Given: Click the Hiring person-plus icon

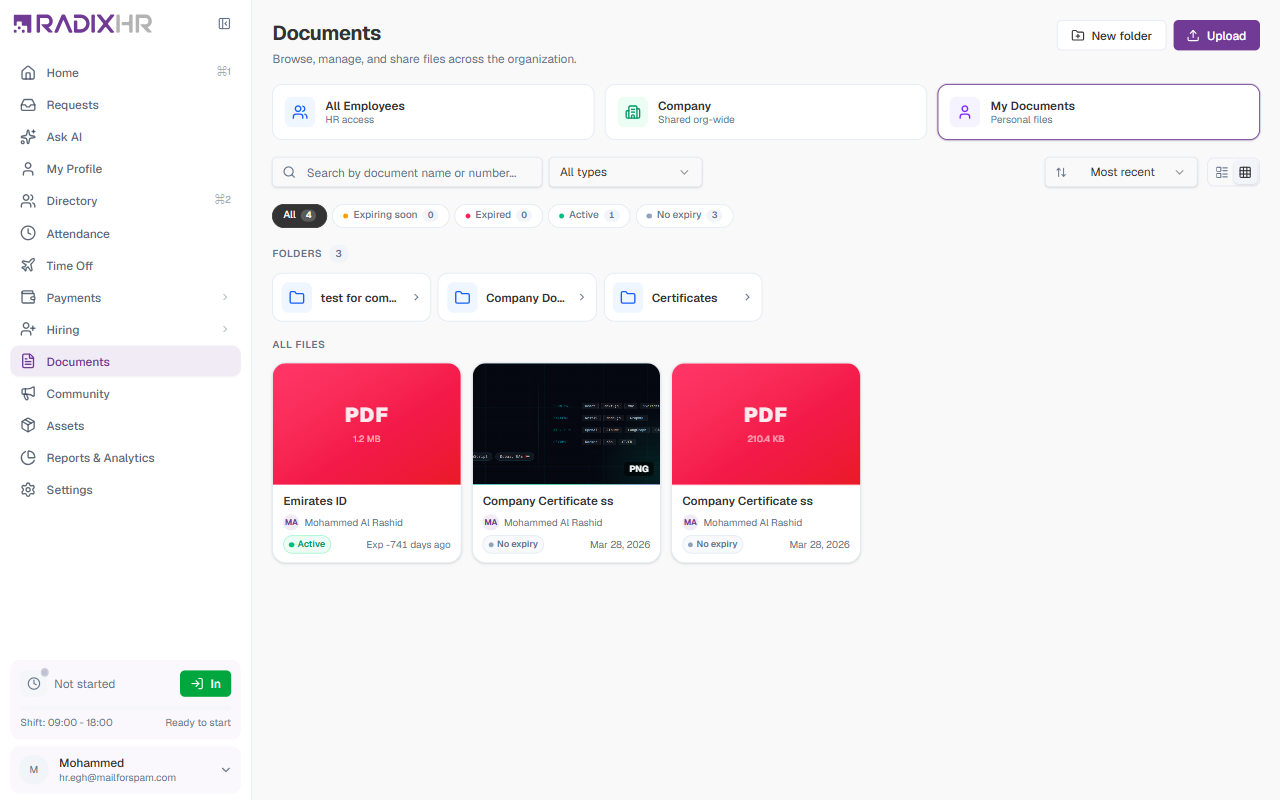Looking at the screenshot, I should tap(28, 329).
